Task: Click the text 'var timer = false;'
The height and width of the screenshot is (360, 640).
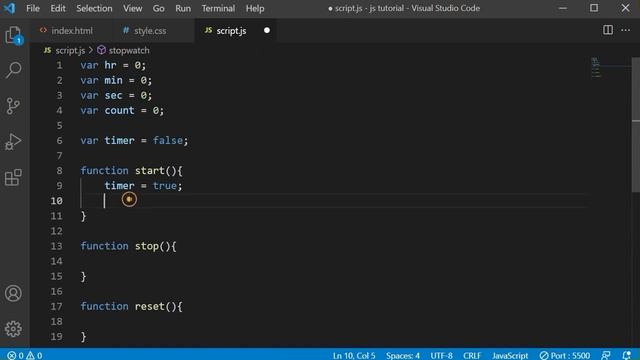Action: [134, 141]
